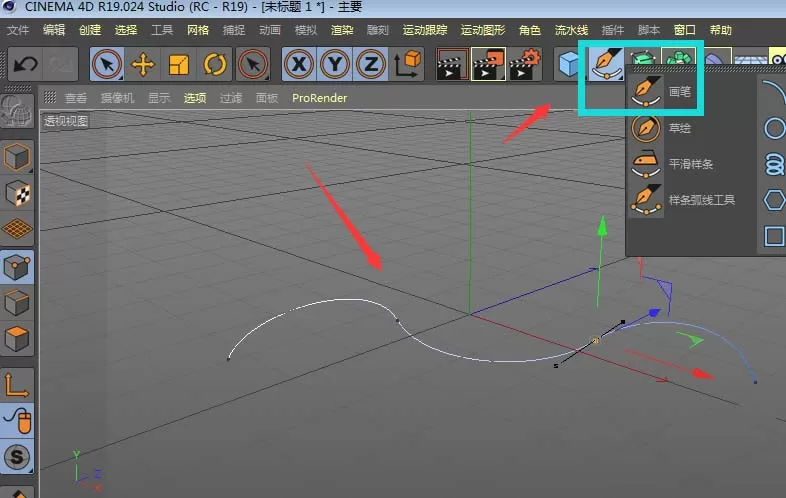The width and height of the screenshot is (786, 498).
Task: Open the 雕刻 menu
Action: pos(378,30)
